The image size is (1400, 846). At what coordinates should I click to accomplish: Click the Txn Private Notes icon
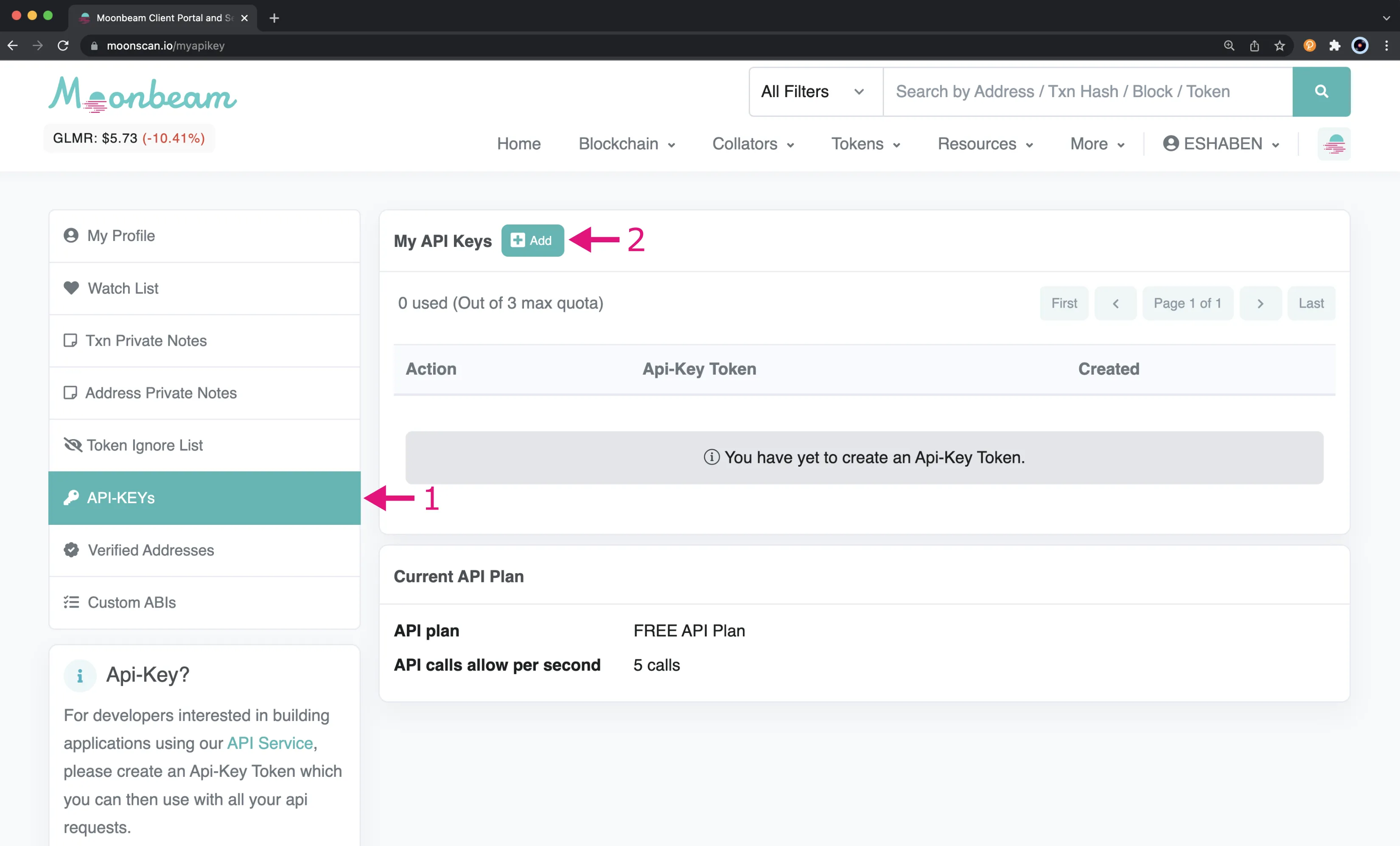(71, 340)
